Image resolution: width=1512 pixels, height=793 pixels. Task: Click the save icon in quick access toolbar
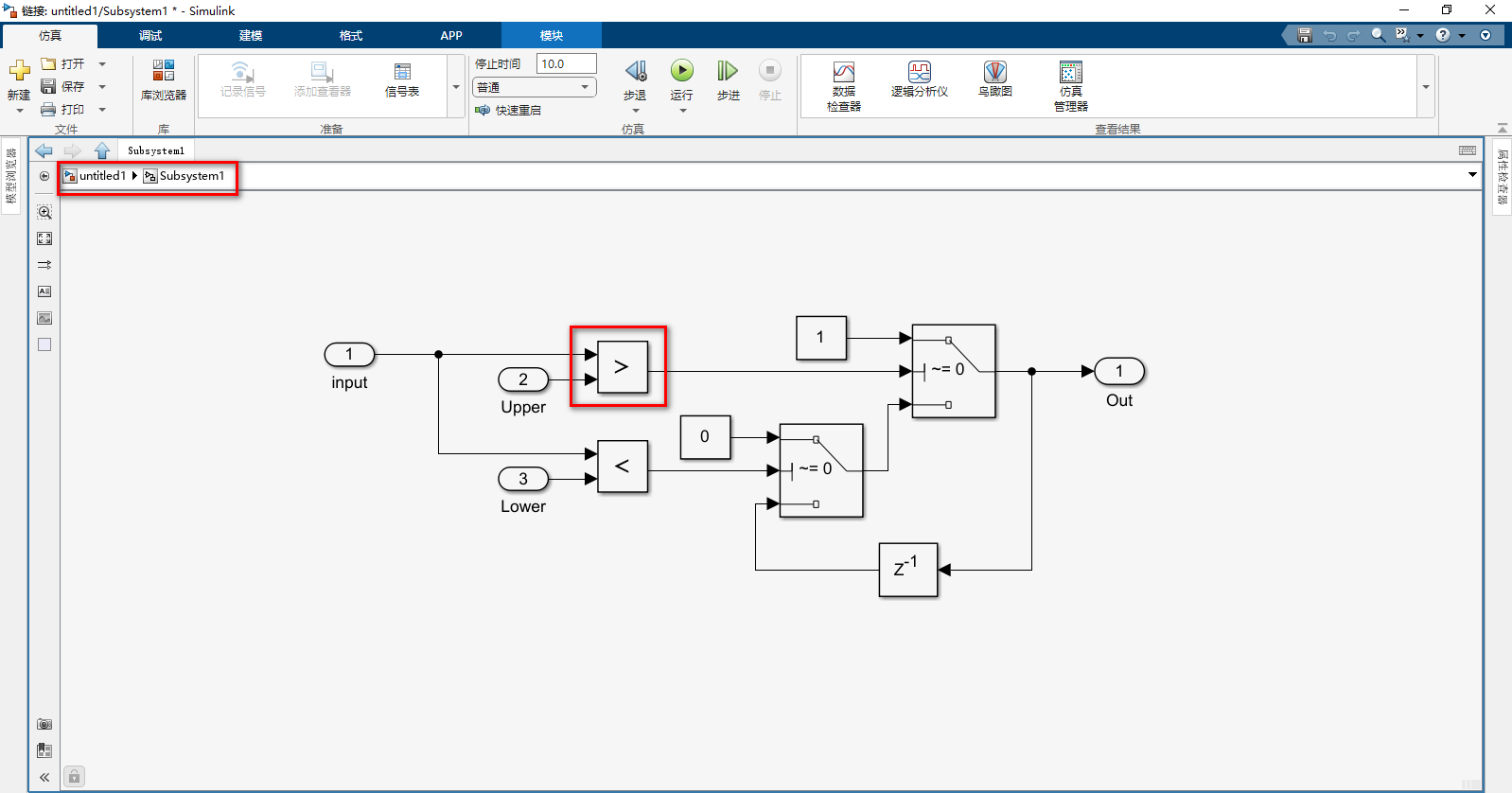tap(1305, 35)
